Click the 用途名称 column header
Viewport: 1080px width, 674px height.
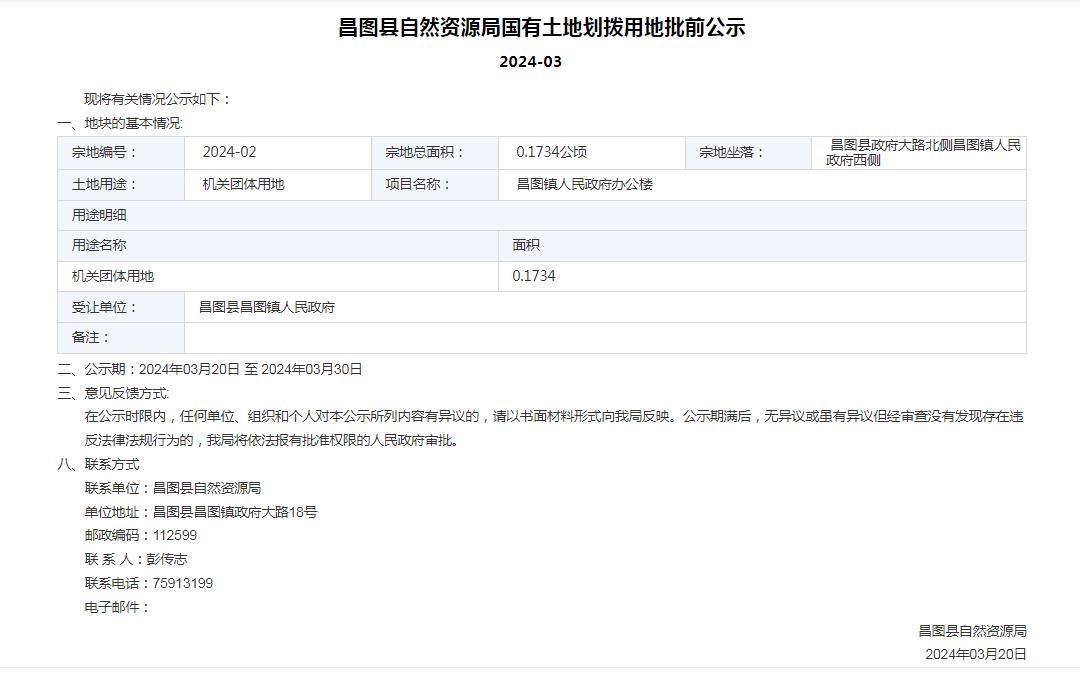click(x=100, y=245)
